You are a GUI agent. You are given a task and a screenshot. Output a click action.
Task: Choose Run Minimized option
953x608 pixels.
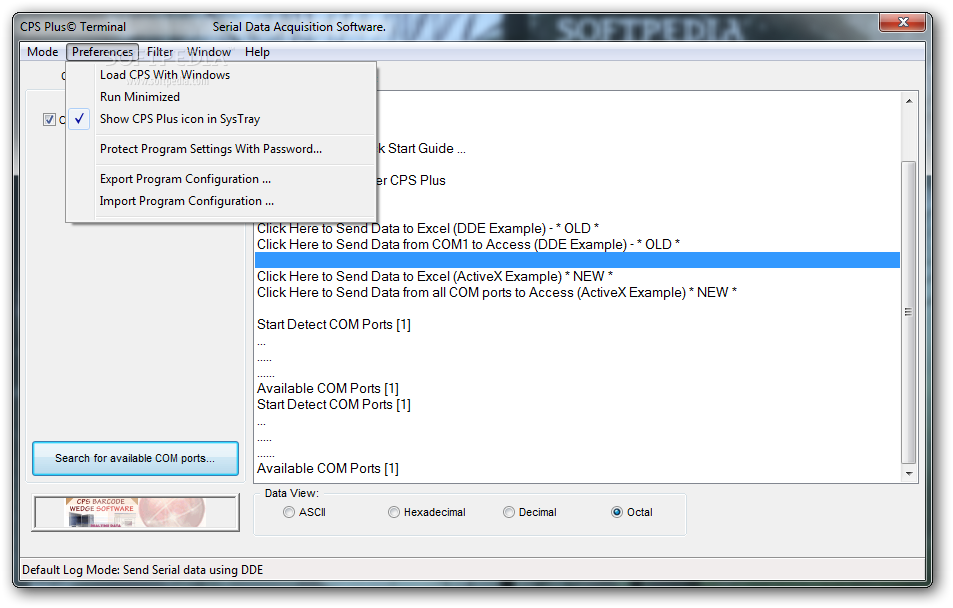[x=221, y=97]
